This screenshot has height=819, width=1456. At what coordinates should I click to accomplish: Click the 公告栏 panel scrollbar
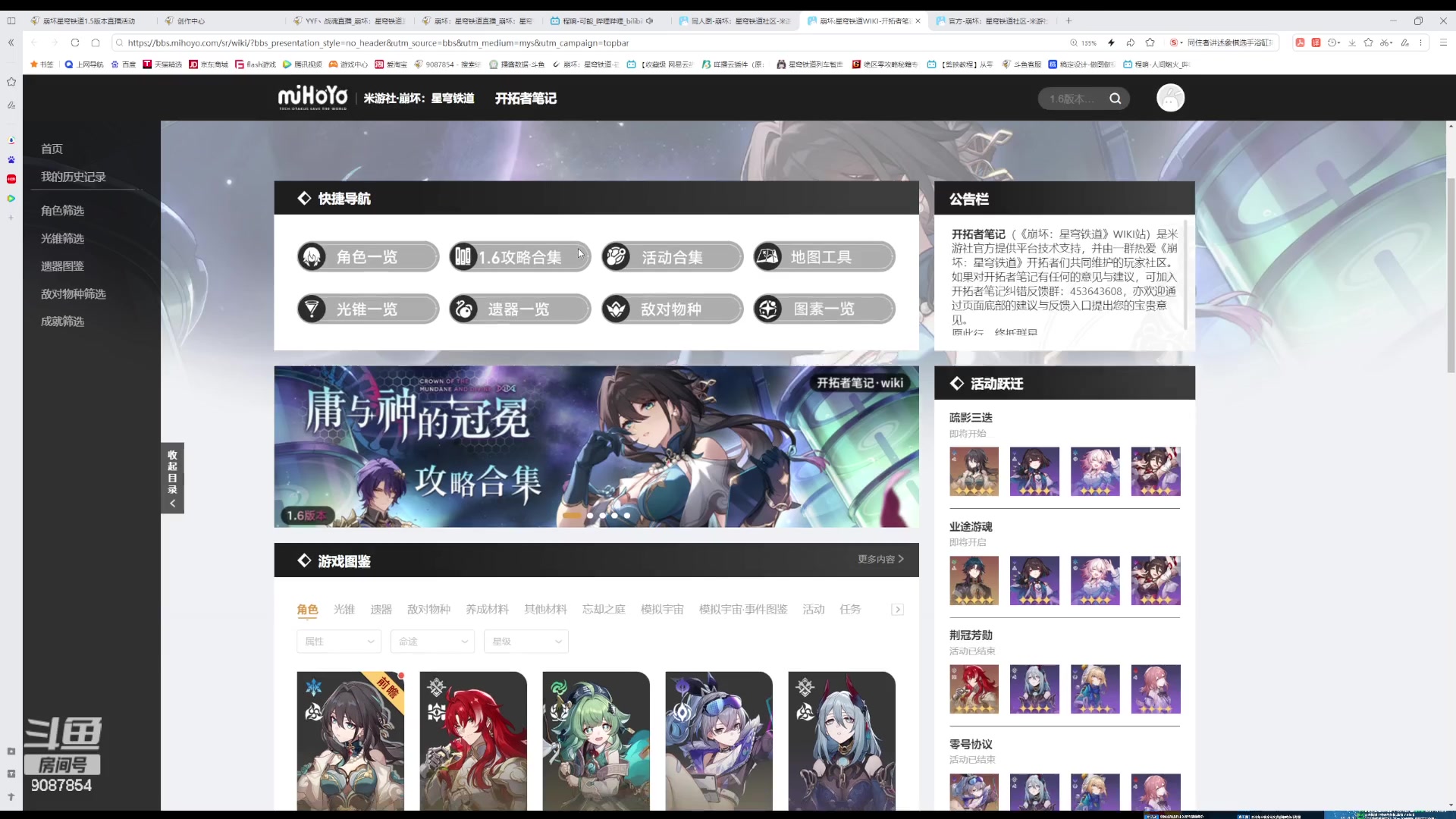tap(1185, 275)
